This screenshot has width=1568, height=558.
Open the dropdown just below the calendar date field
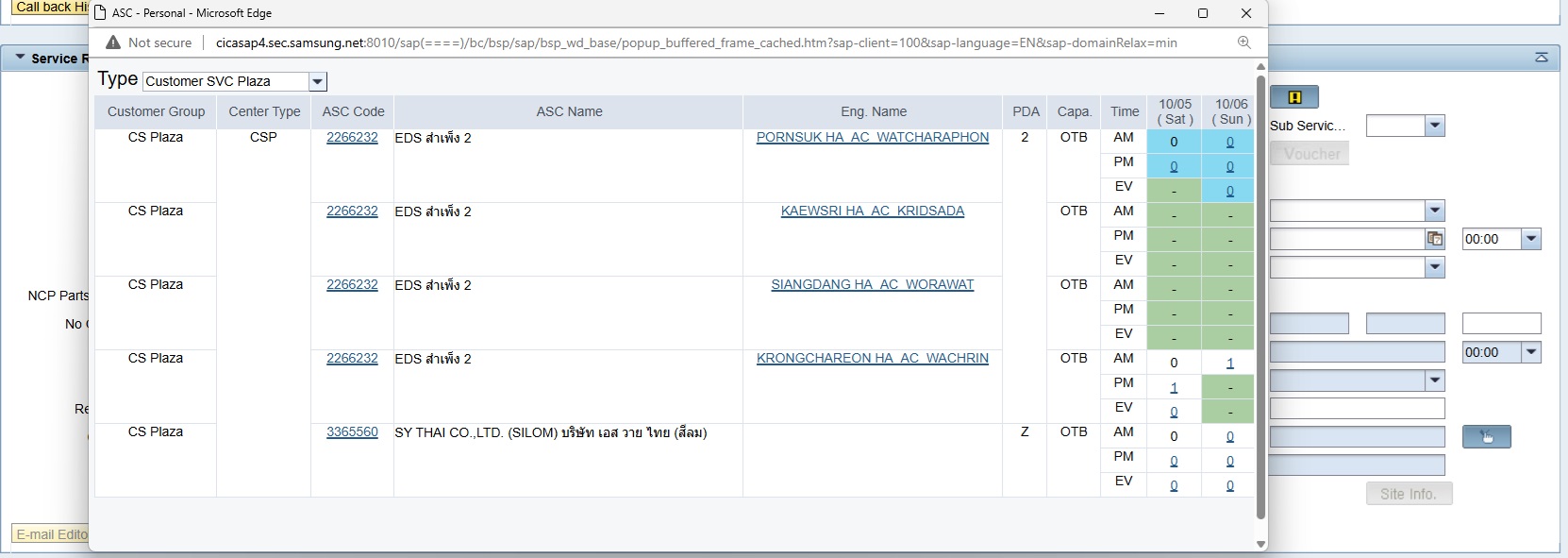point(1435,267)
